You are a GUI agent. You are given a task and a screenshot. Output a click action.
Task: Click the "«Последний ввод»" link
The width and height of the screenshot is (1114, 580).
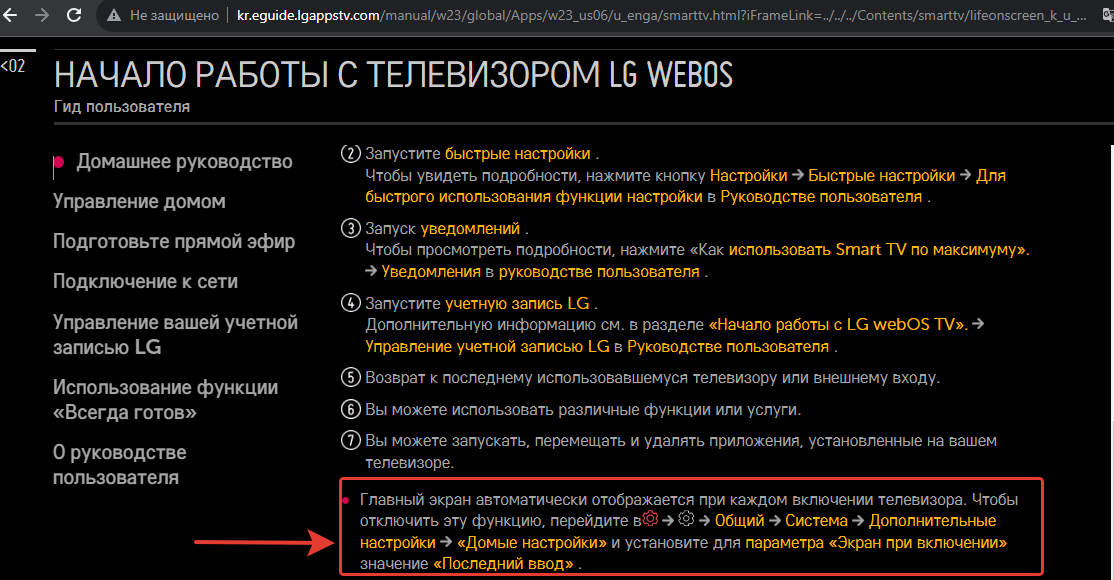coord(504,564)
